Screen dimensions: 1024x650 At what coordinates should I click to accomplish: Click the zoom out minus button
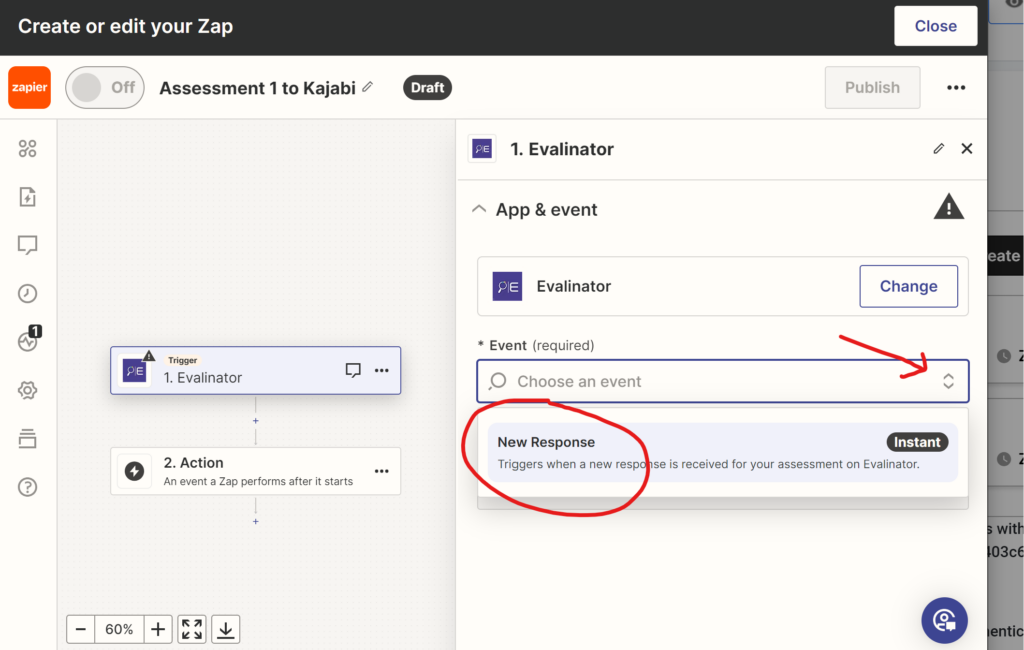[x=81, y=629]
